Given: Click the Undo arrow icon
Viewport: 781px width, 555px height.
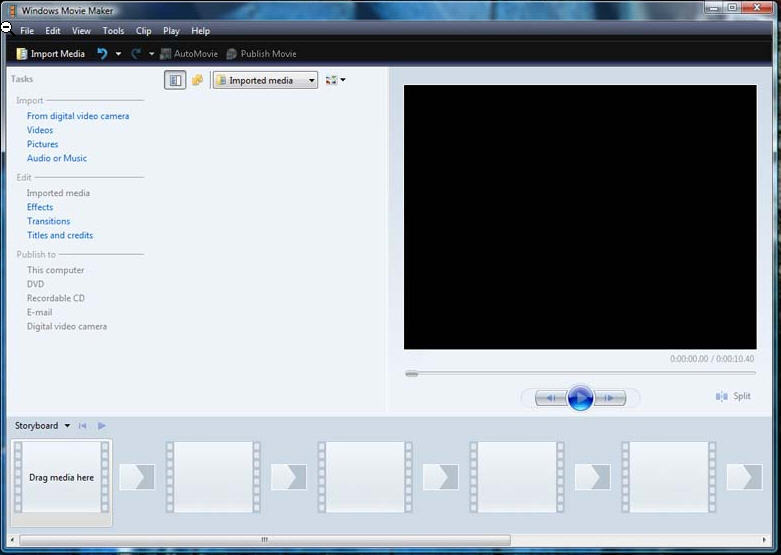Looking at the screenshot, I should [102, 54].
